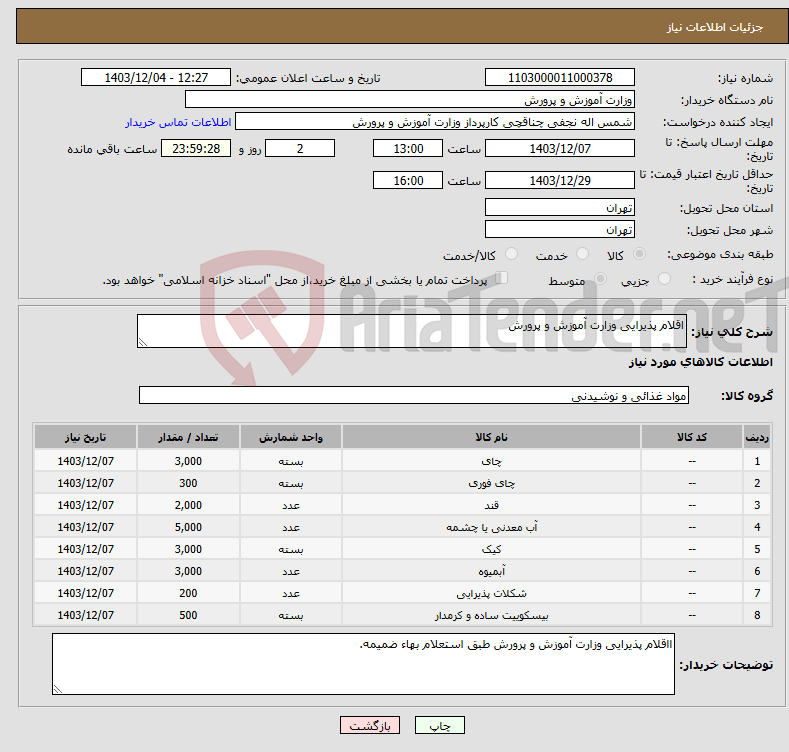Screen dimensions: 789x752
Task: Click the توضیحات خریدار text area
Action: tap(363, 664)
